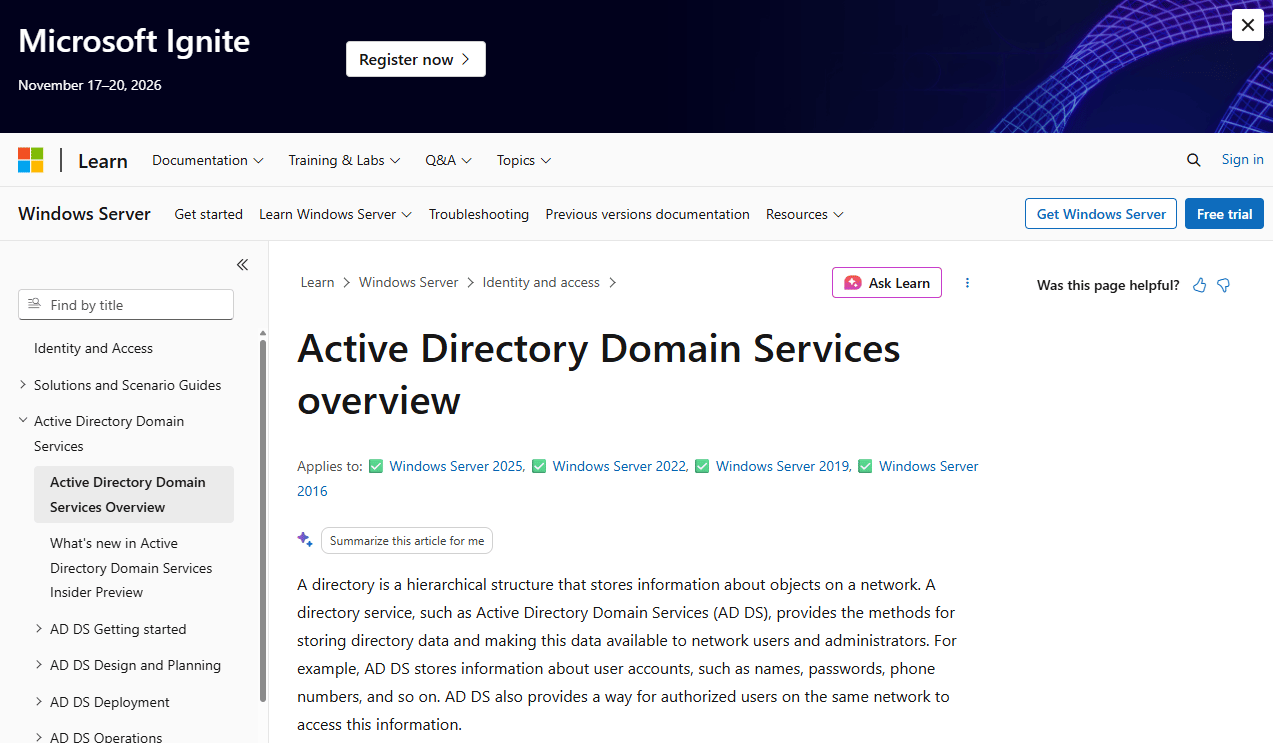1273x743 pixels.
Task: Open the Windows Server 2022 link
Action: click(620, 466)
